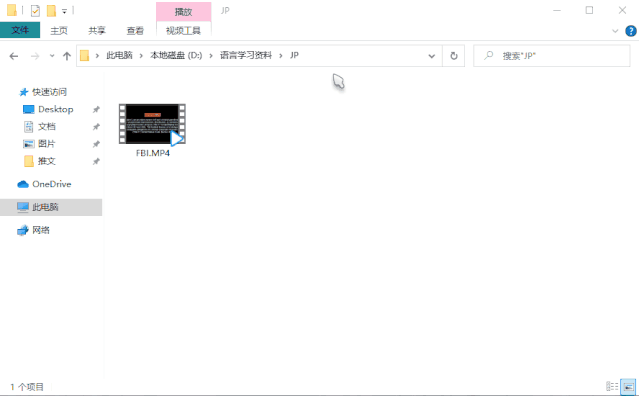Click the 1 个项目 status text
Viewport: 639px width, 396px height.
coord(27,387)
